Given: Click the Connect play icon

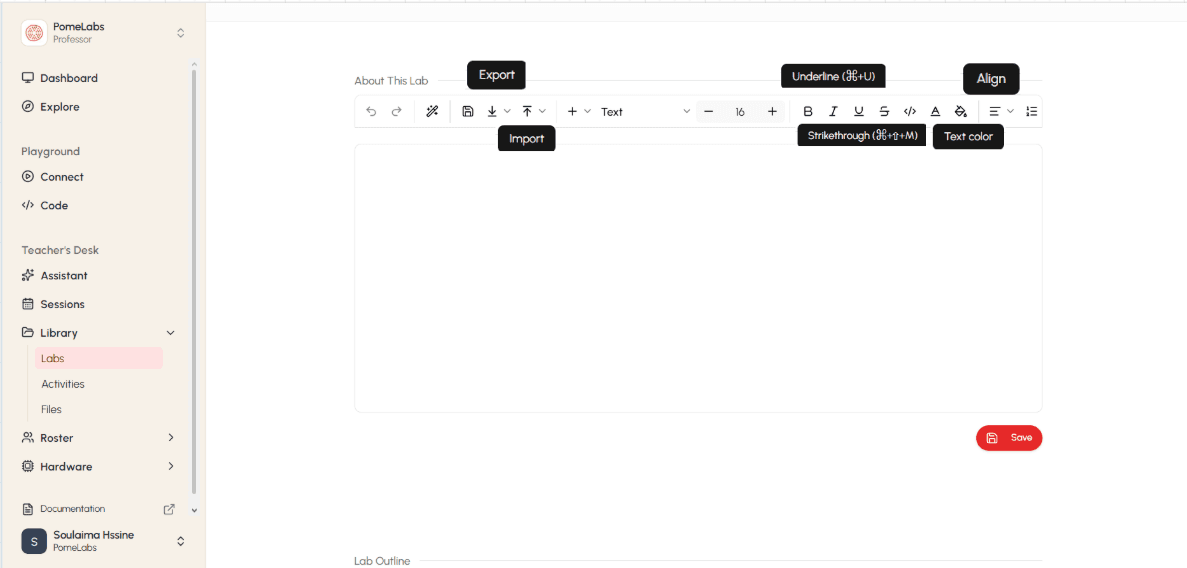Looking at the screenshot, I should [x=28, y=176].
